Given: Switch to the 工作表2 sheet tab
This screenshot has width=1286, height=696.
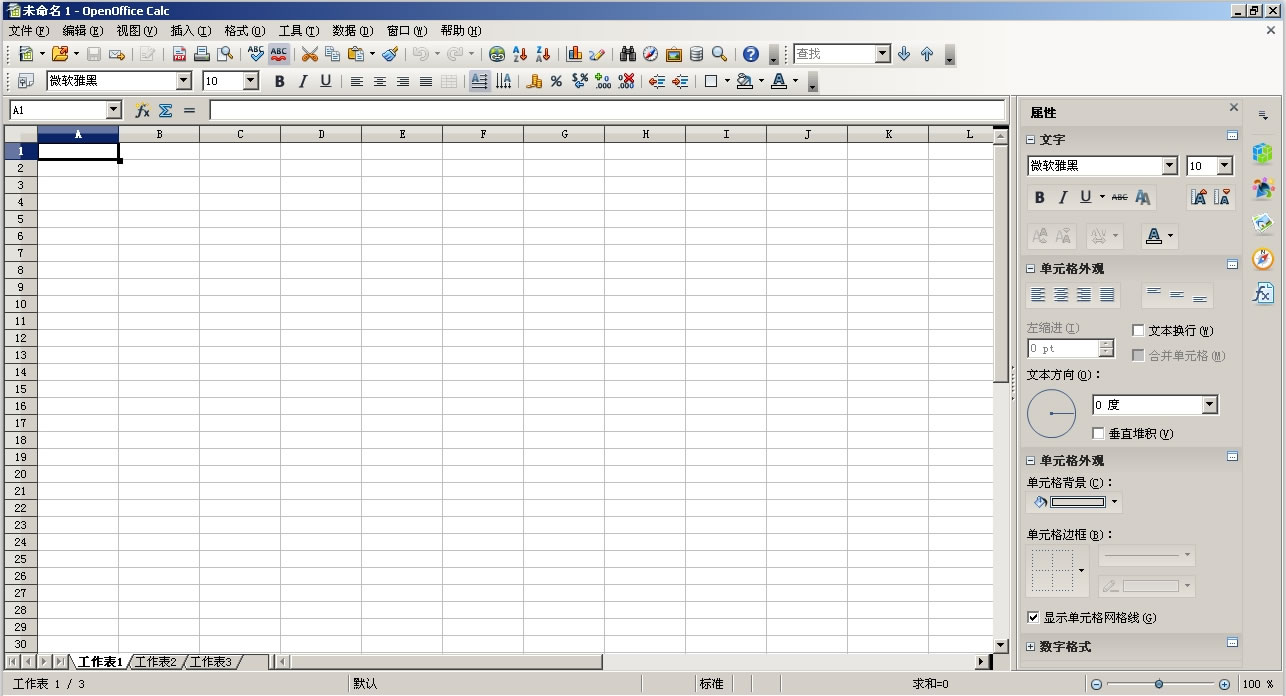Looking at the screenshot, I should pos(156,662).
